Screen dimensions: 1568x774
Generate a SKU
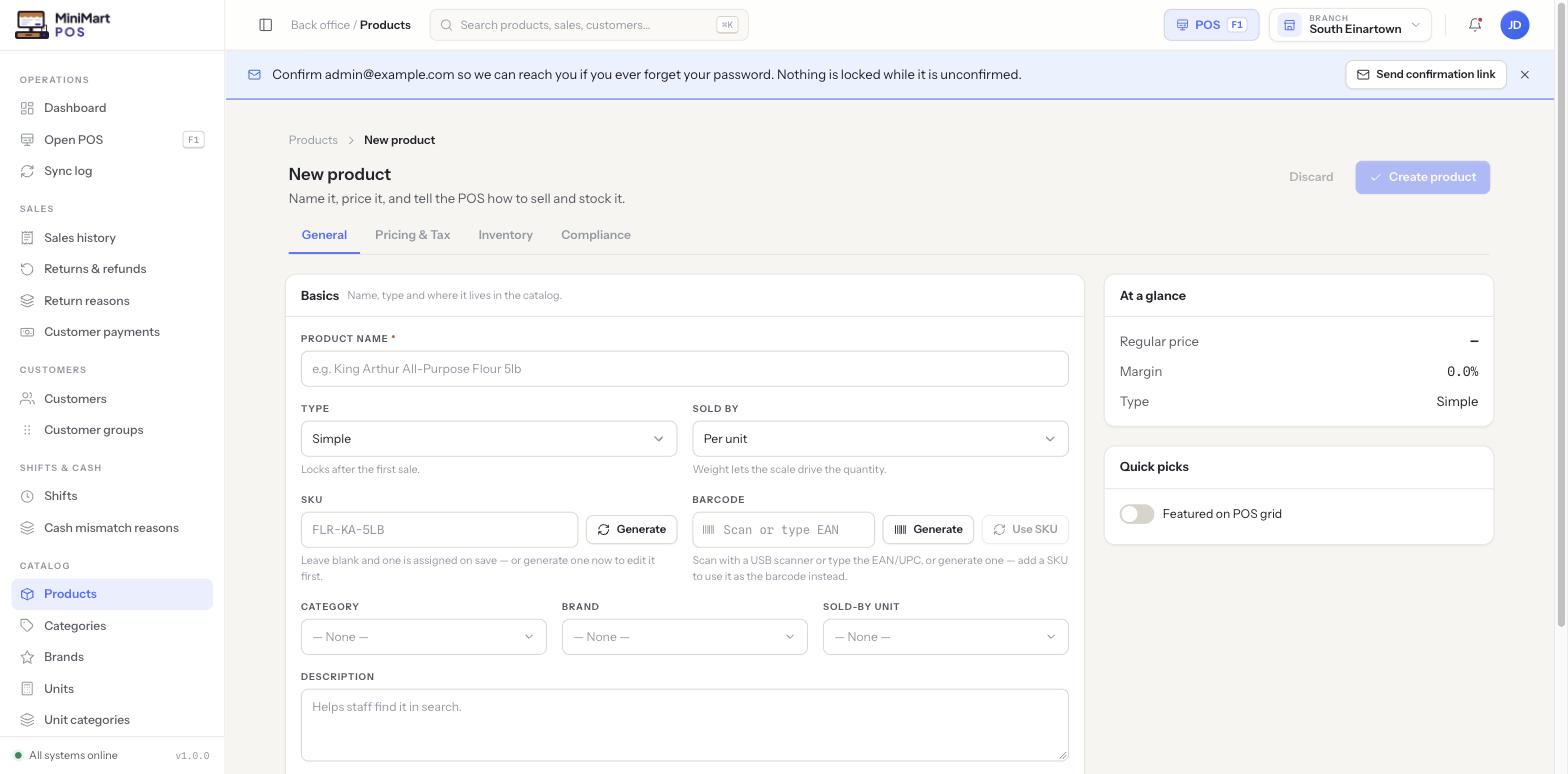632,530
